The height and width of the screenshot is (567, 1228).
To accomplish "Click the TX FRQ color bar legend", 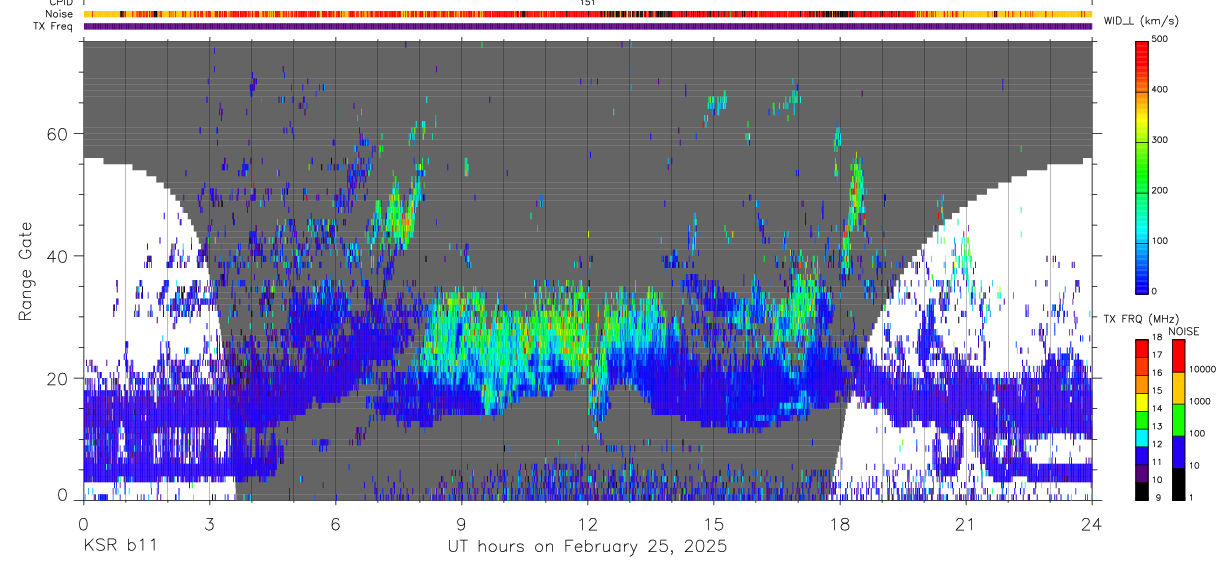I will click(1142, 419).
